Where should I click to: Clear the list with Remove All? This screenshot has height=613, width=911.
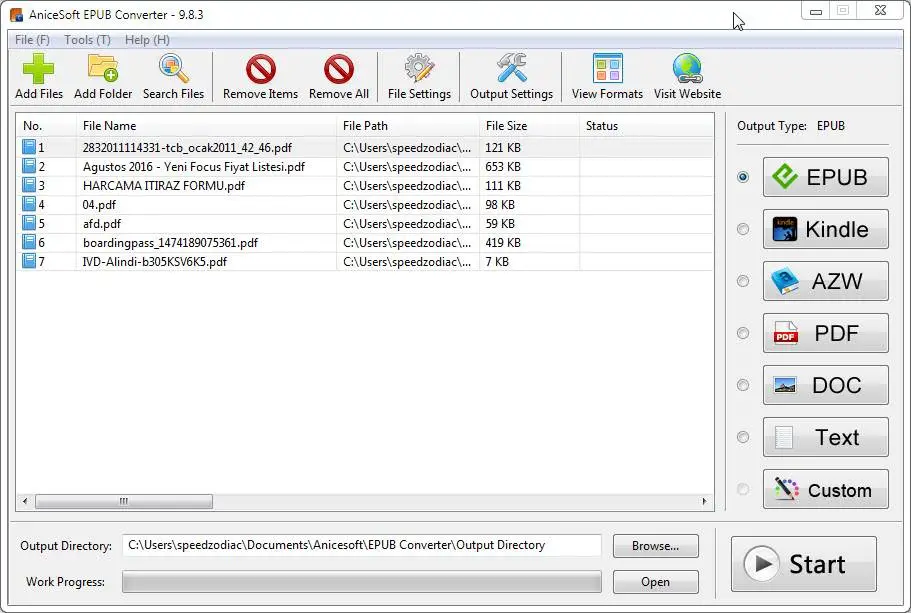339,77
